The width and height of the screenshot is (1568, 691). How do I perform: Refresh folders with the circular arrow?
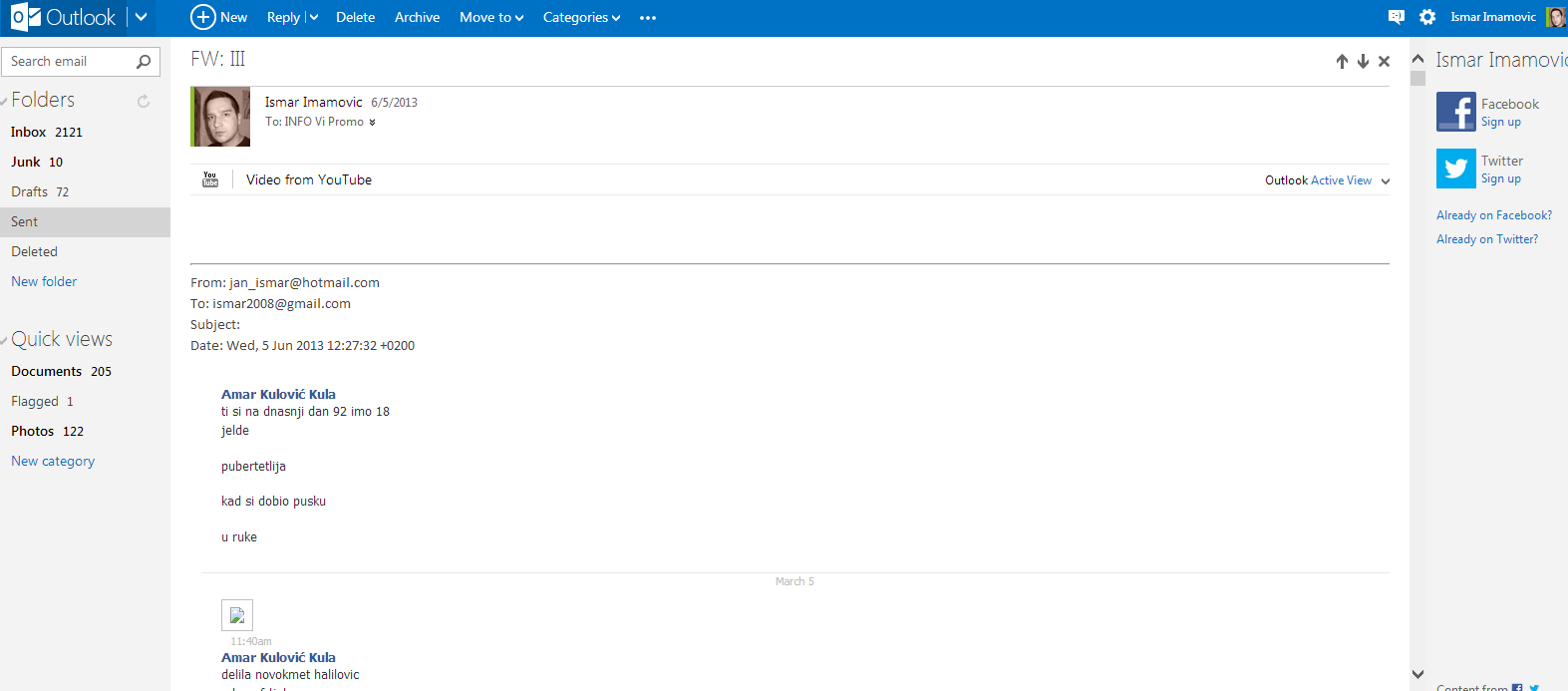click(144, 101)
